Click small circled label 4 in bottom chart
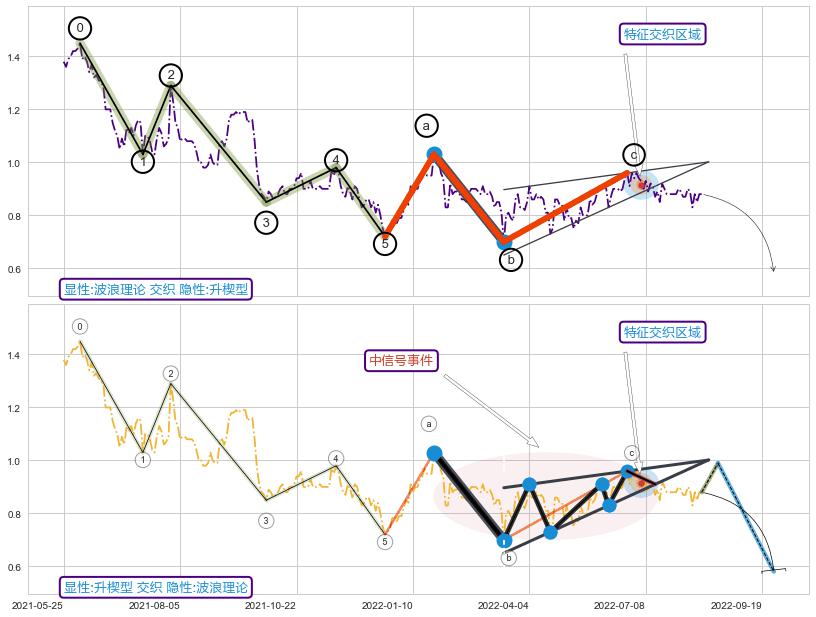This screenshot has width=816, height=617. click(x=336, y=459)
